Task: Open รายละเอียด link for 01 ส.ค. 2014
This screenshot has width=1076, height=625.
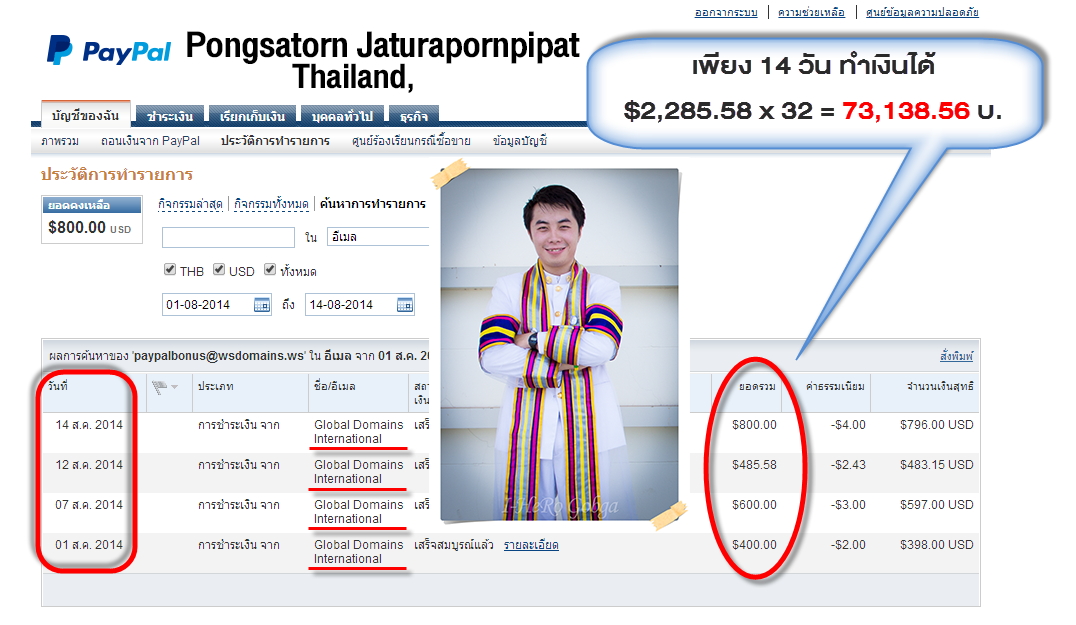Action: coord(531,545)
